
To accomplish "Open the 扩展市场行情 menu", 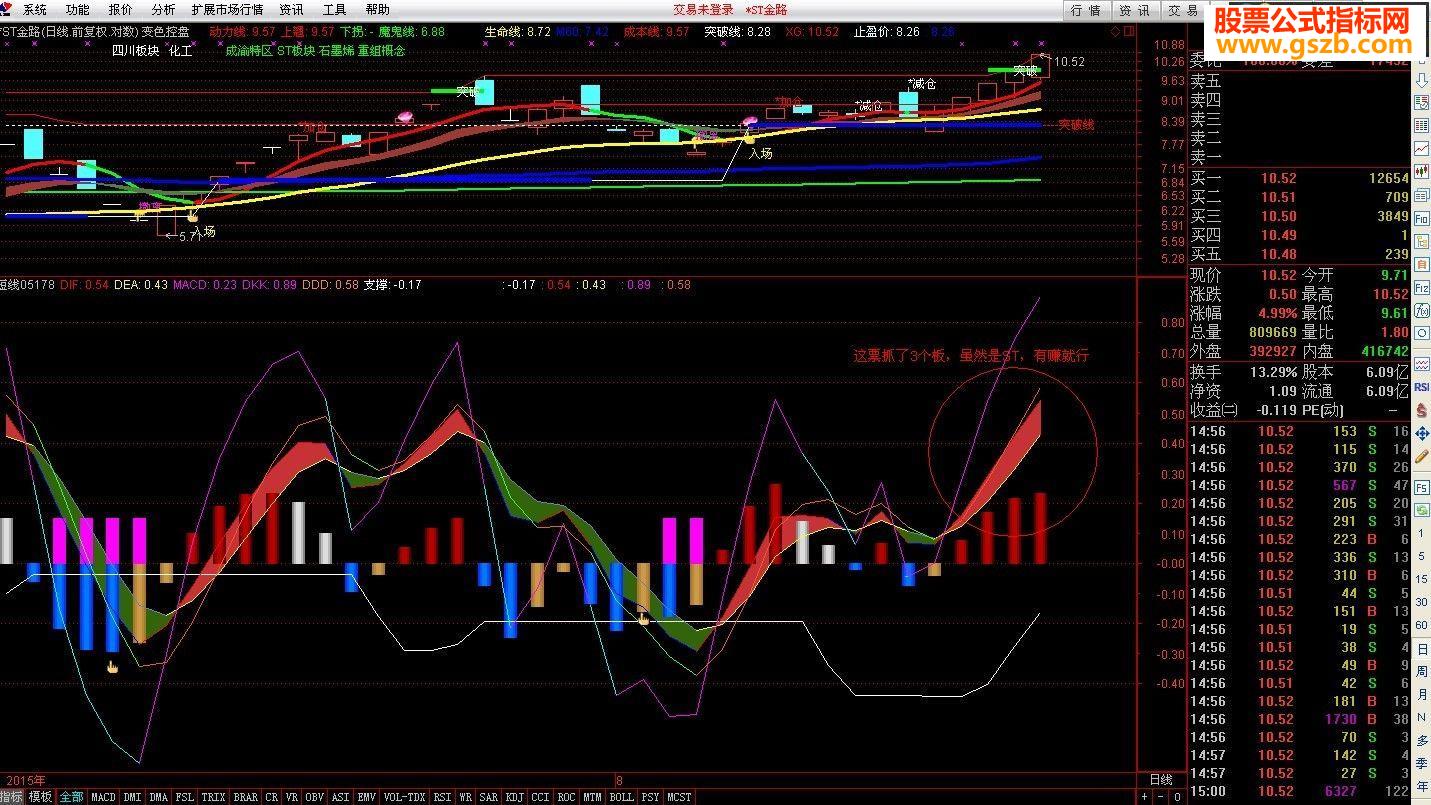I will (227, 9).
